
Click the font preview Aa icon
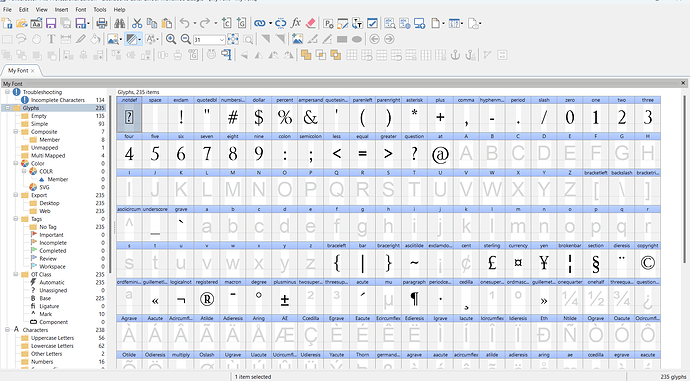click(x=36, y=23)
